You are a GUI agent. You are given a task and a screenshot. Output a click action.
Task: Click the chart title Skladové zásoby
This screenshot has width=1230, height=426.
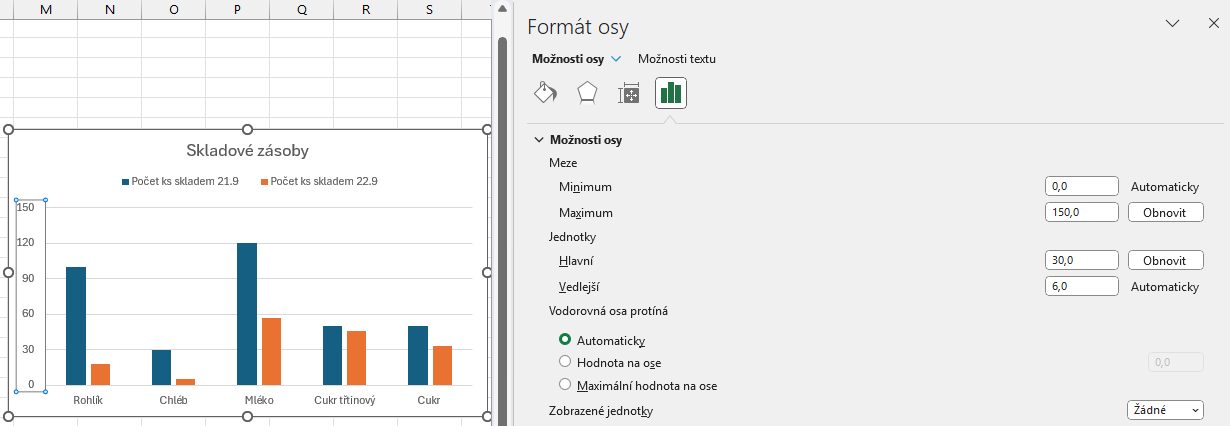pos(247,151)
